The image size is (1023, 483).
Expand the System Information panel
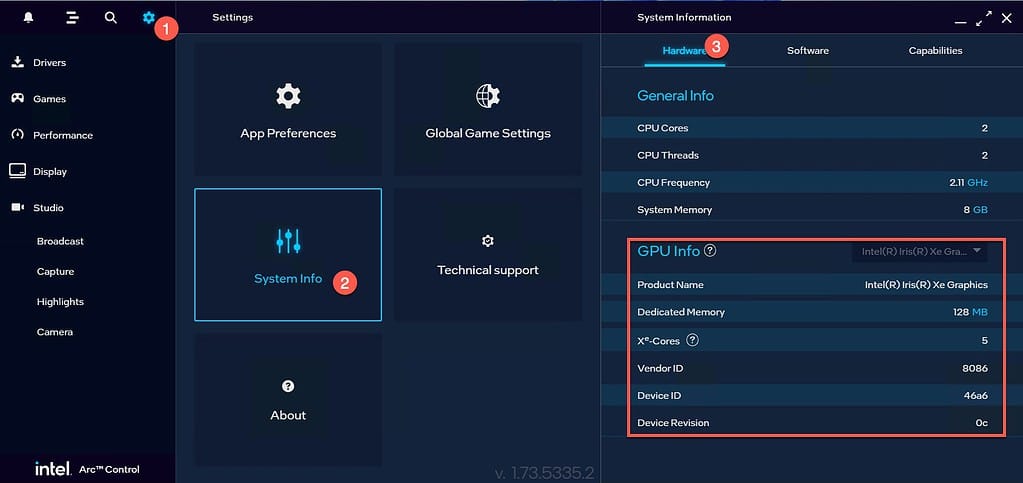[x=983, y=18]
